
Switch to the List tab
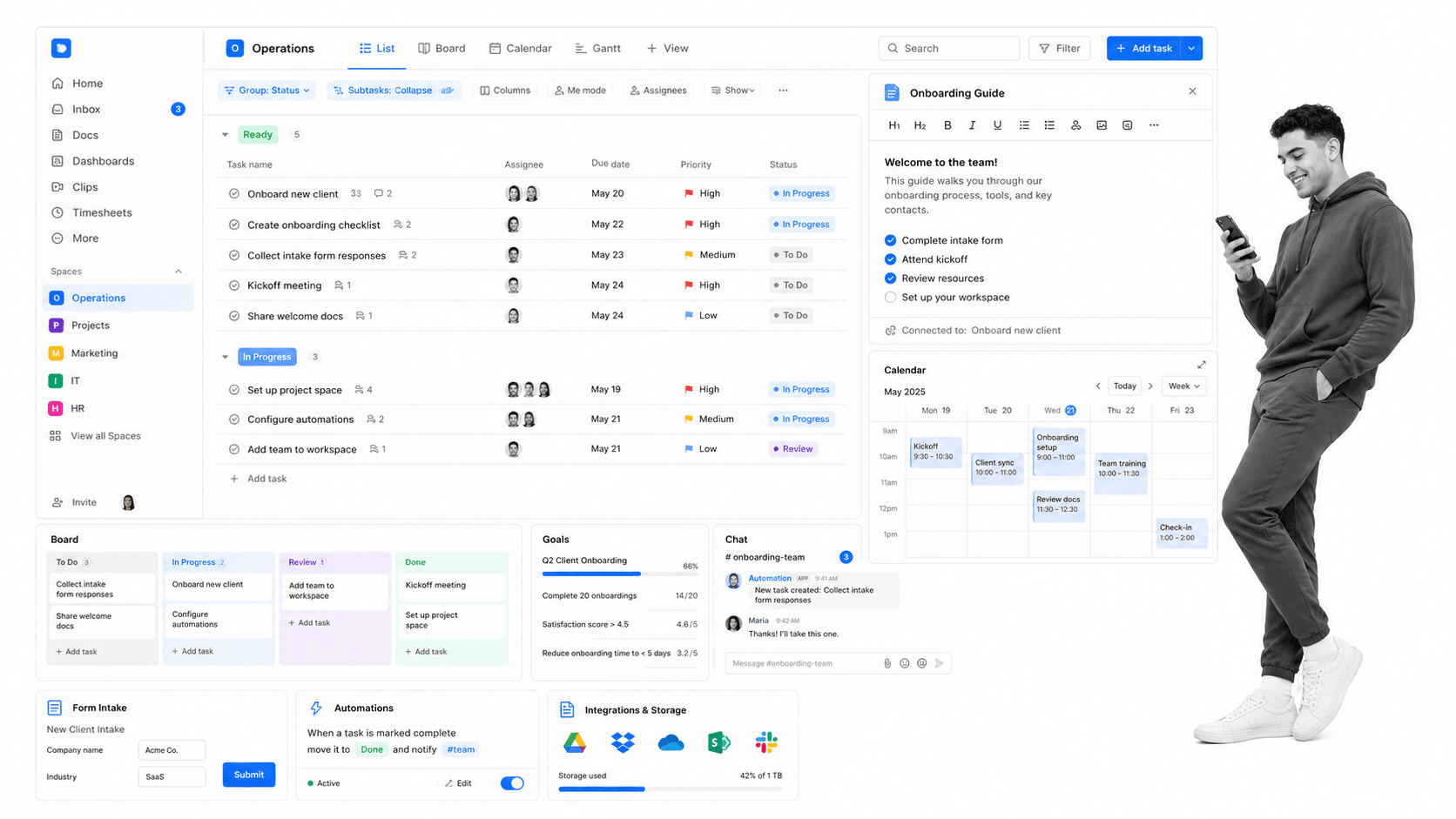(x=377, y=49)
